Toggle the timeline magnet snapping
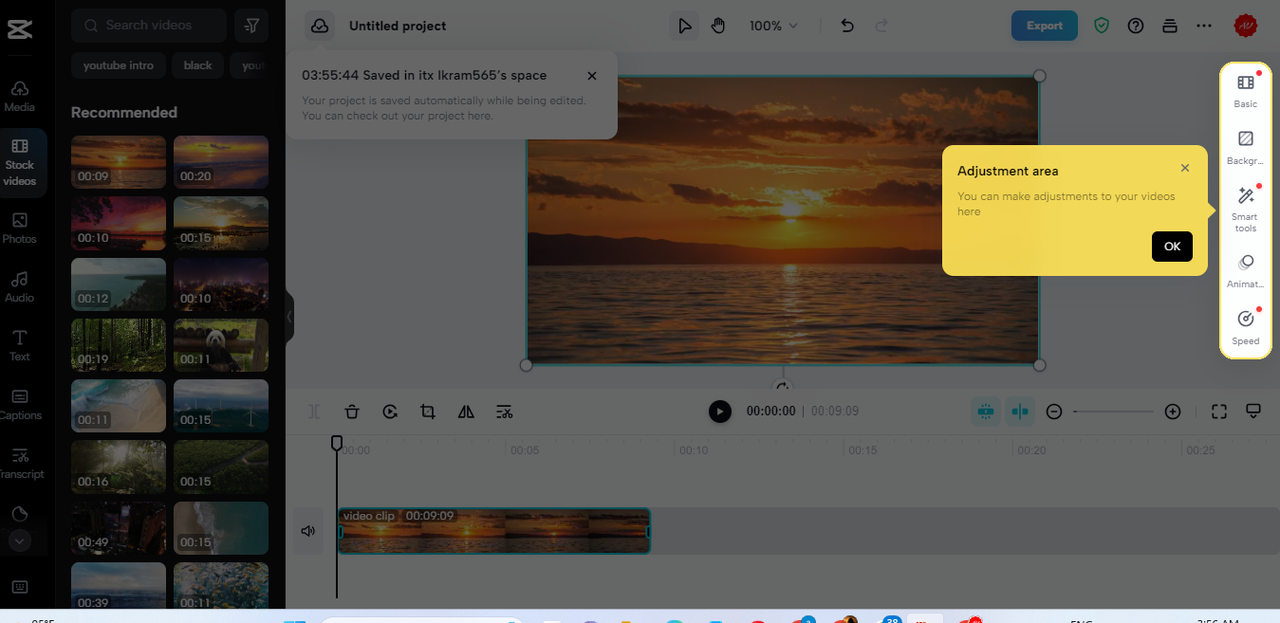This screenshot has width=1280, height=623. pos(986,411)
